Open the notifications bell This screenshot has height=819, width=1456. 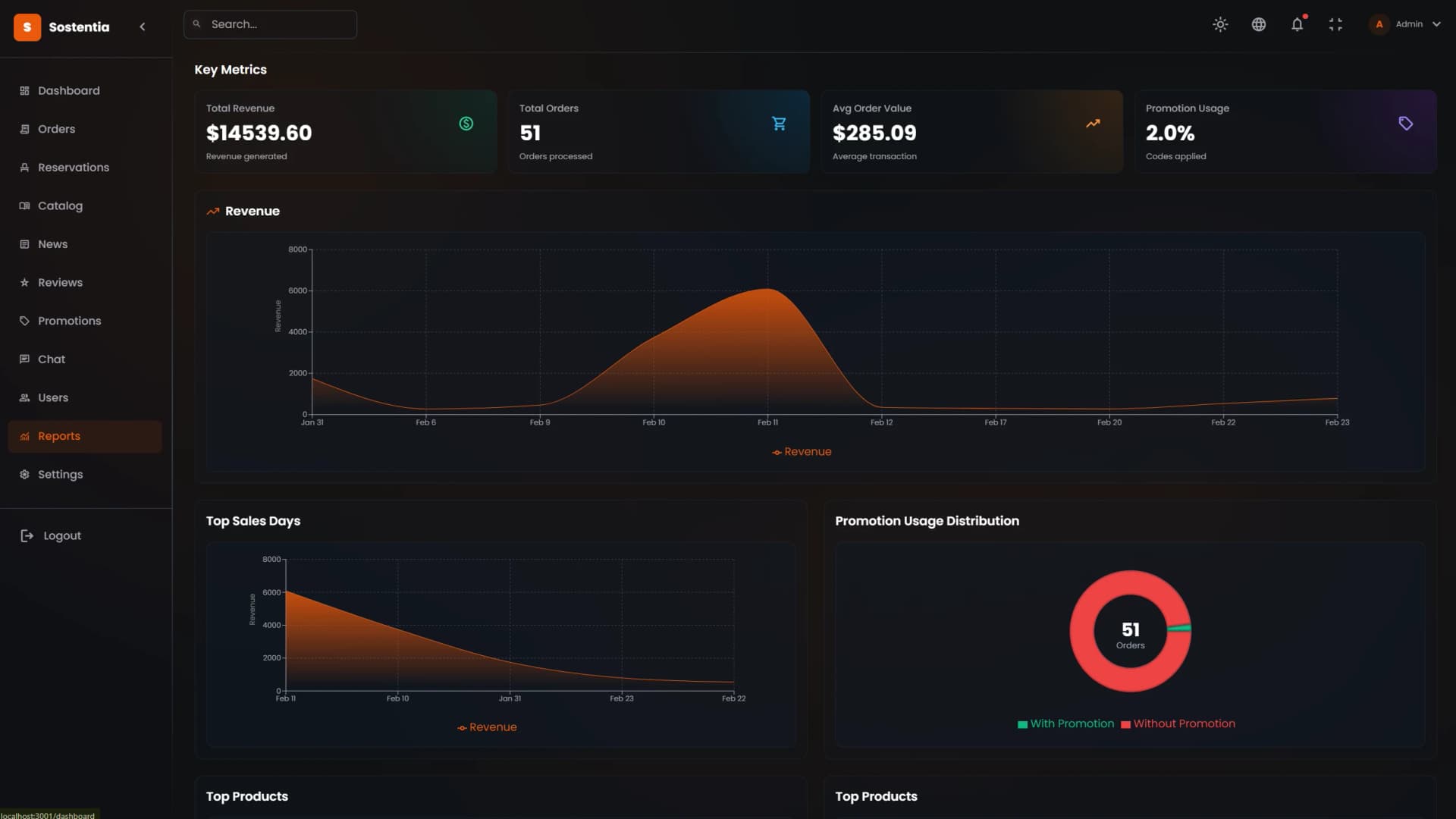pos(1297,24)
